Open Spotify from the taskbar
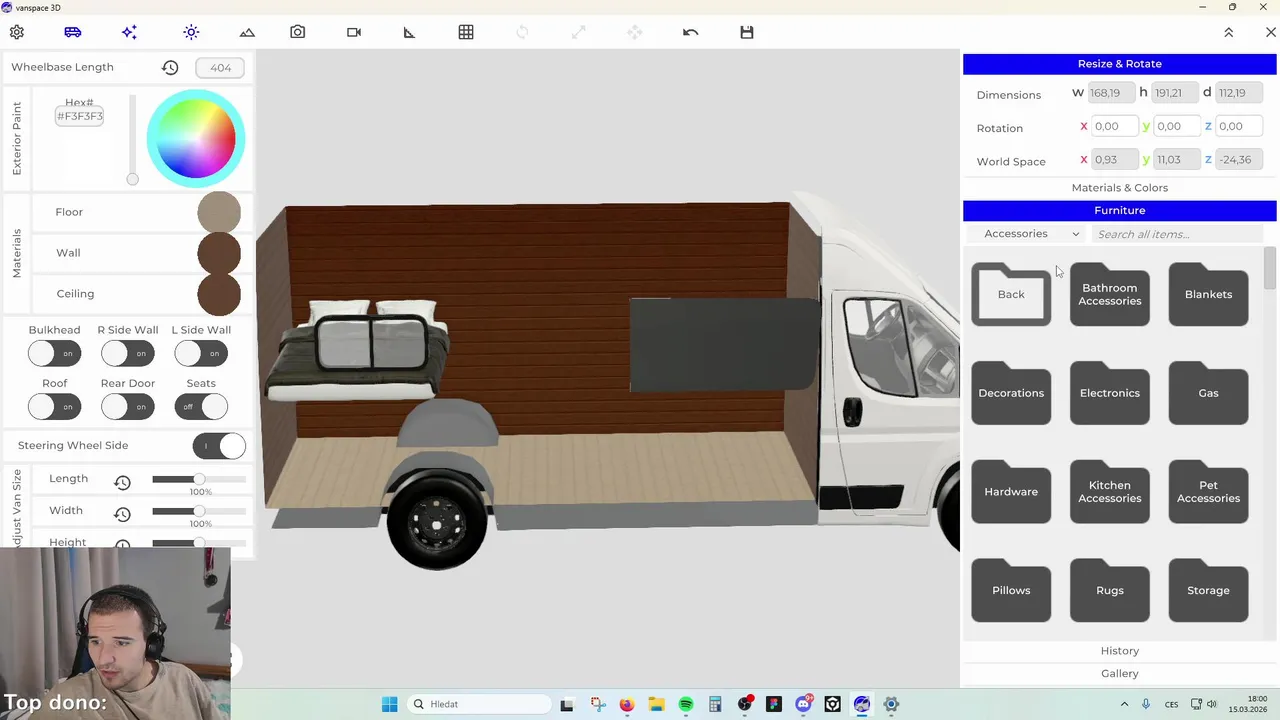Viewport: 1280px width, 720px height. tap(686, 704)
